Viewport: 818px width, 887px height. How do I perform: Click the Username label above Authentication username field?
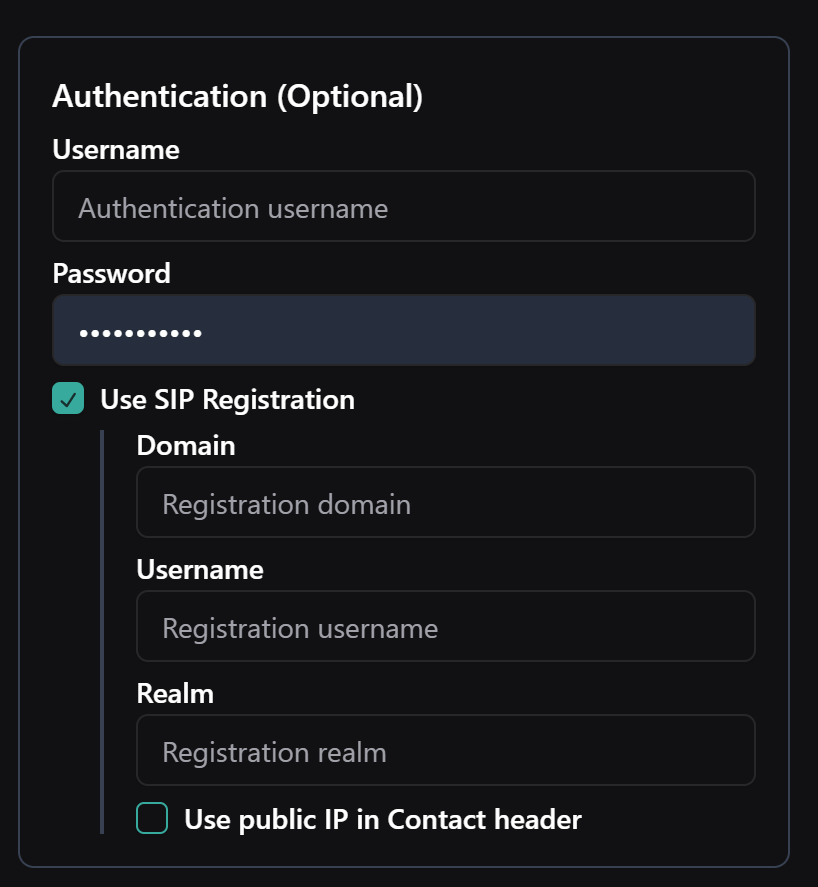[116, 150]
